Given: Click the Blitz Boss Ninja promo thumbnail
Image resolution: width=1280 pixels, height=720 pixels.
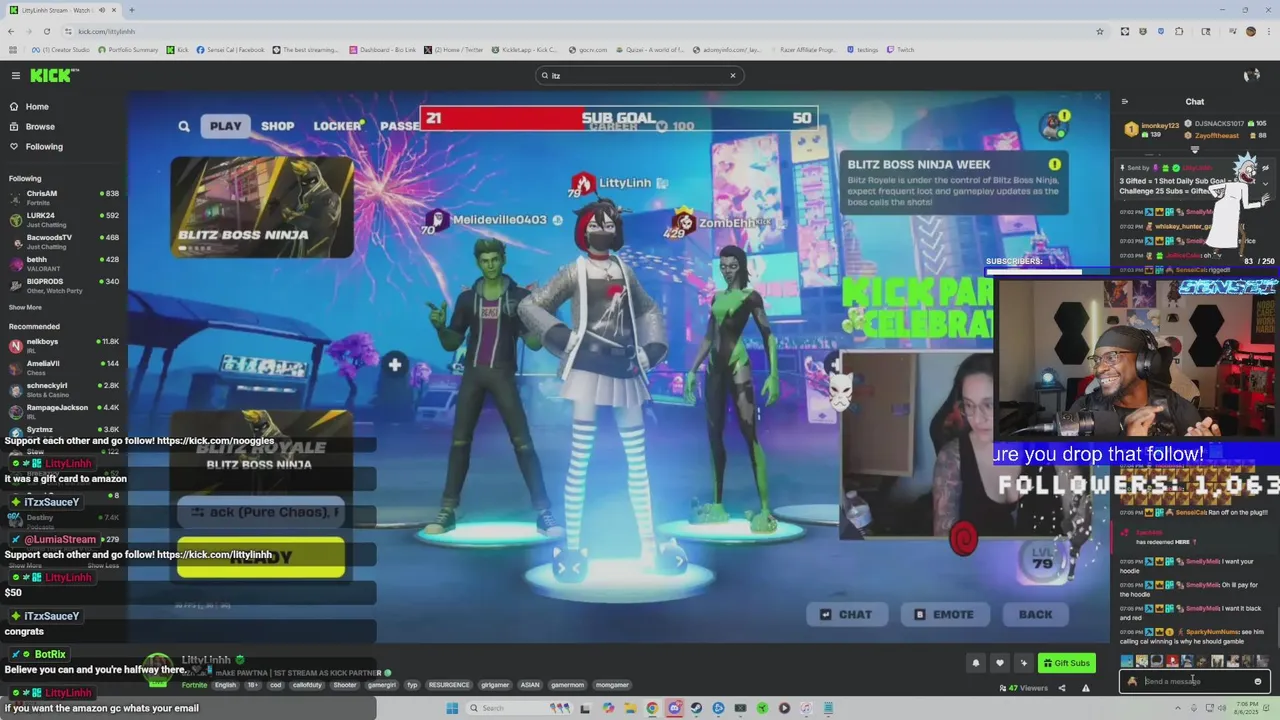Looking at the screenshot, I should point(262,207).
